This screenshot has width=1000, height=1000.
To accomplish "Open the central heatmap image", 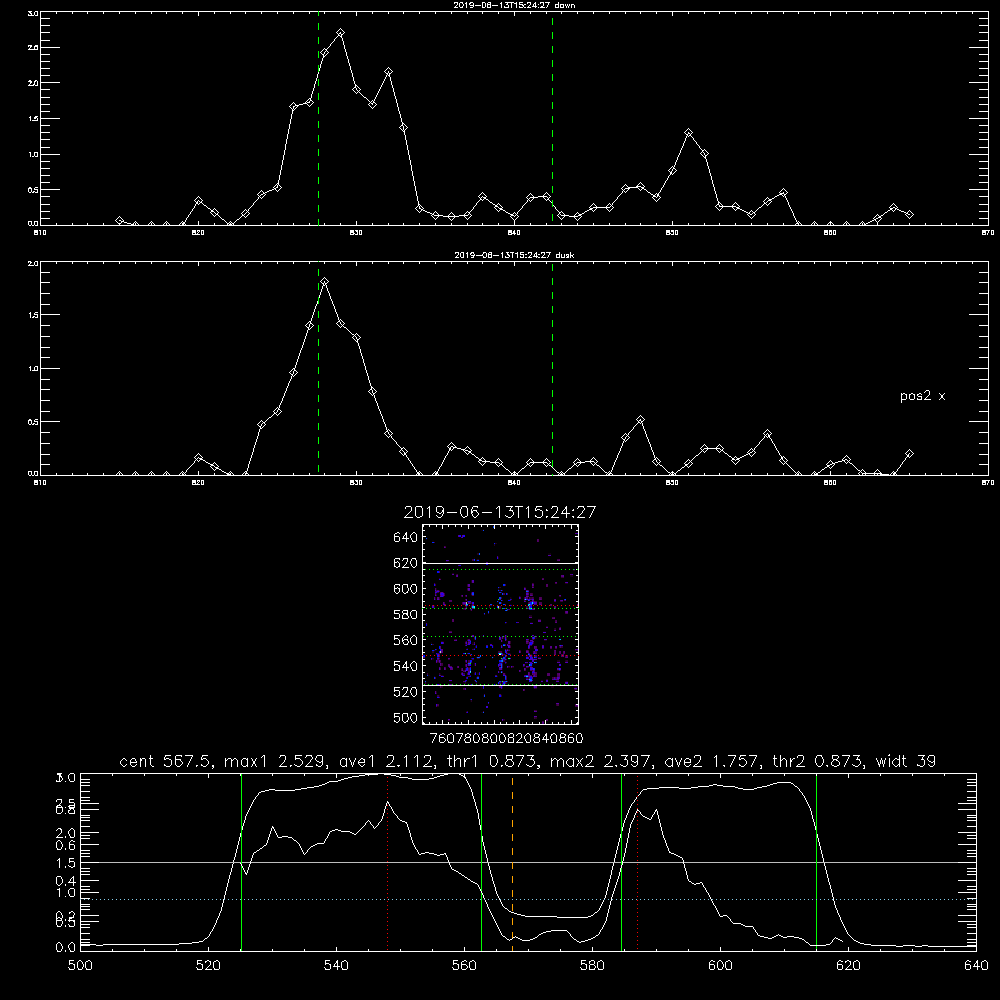I will coord(500,624).
